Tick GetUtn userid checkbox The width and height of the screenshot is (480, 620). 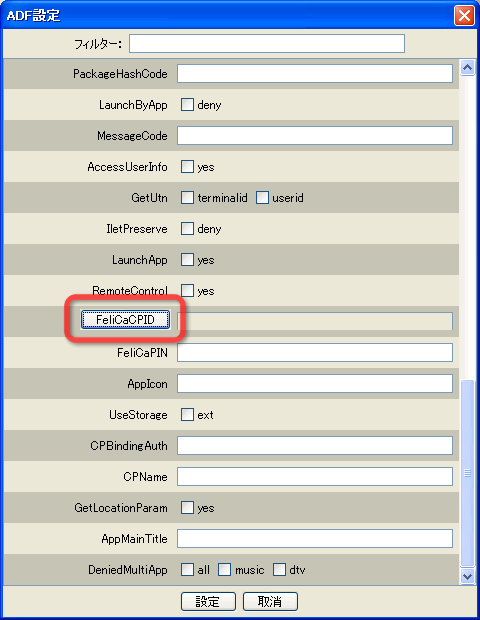(262, 197)
